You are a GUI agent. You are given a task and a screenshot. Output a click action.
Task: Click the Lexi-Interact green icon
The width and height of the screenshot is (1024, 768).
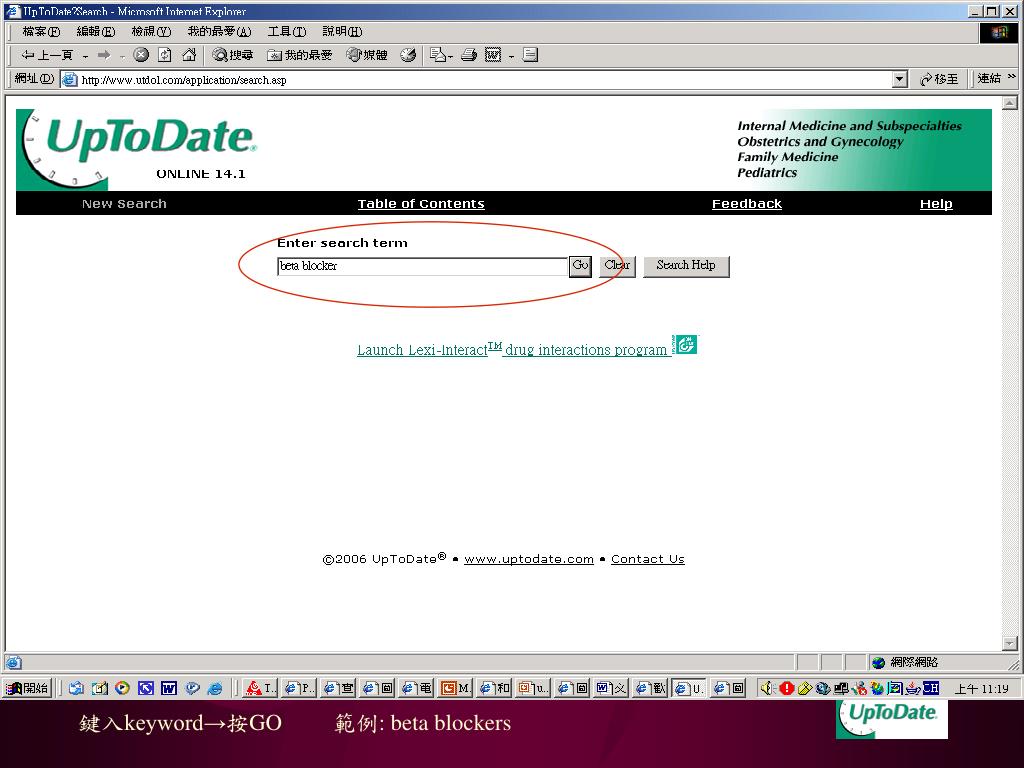tap(685, 344)
